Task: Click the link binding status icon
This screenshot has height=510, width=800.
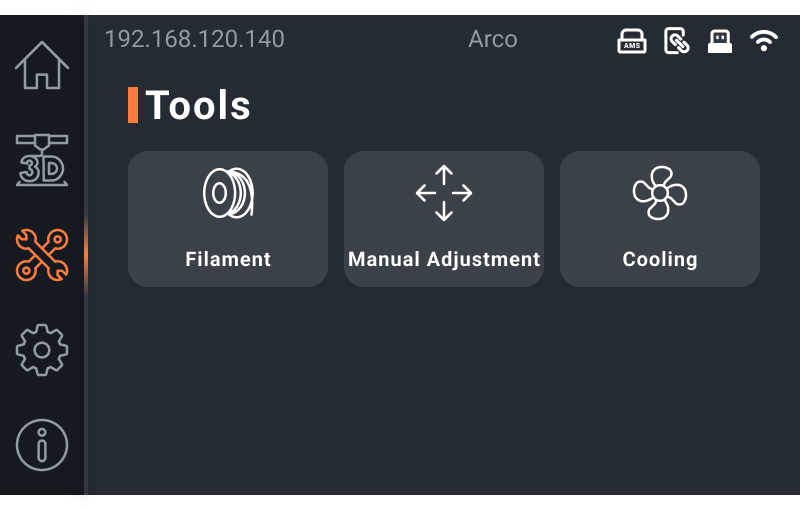Action: click(x=677, y=41)
